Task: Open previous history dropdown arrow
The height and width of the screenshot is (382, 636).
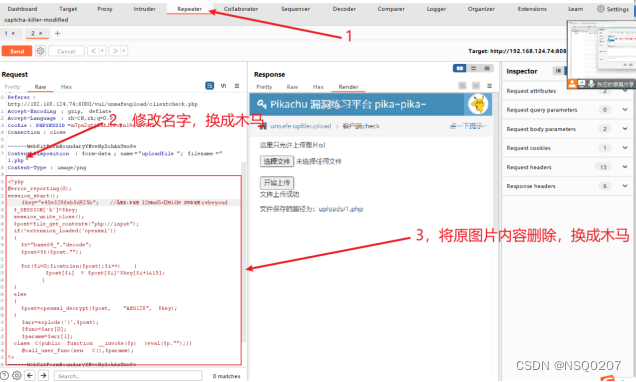Action: coord(102,51)
